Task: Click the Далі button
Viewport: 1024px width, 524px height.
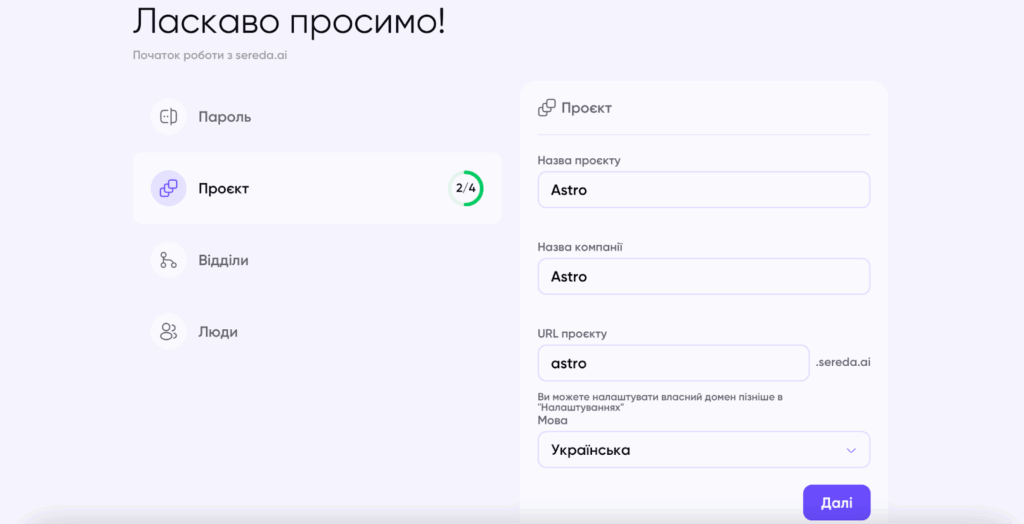Action: (837, 502)
